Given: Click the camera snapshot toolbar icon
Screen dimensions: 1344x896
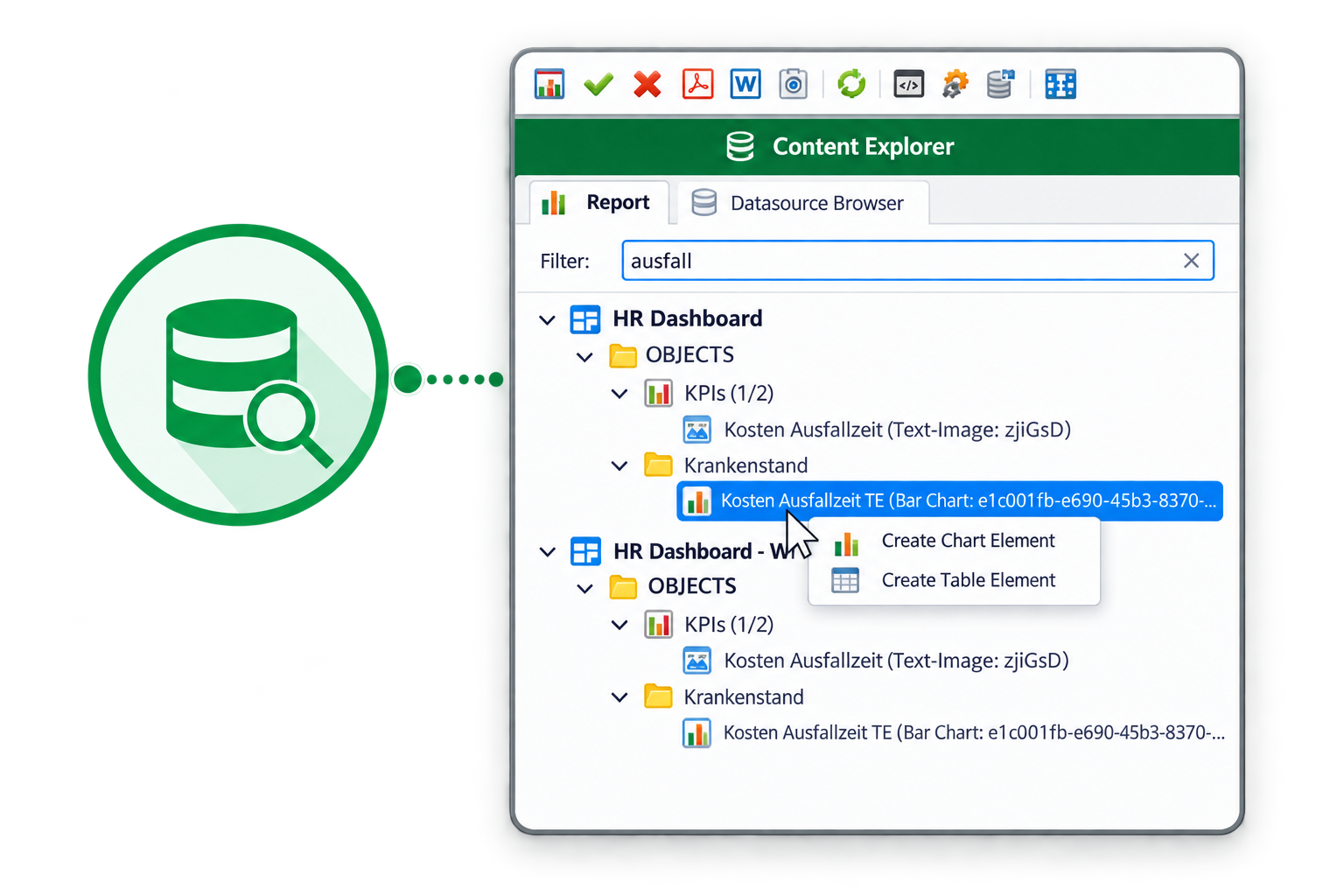Looking at the screenshot, I should pos(794,84).
